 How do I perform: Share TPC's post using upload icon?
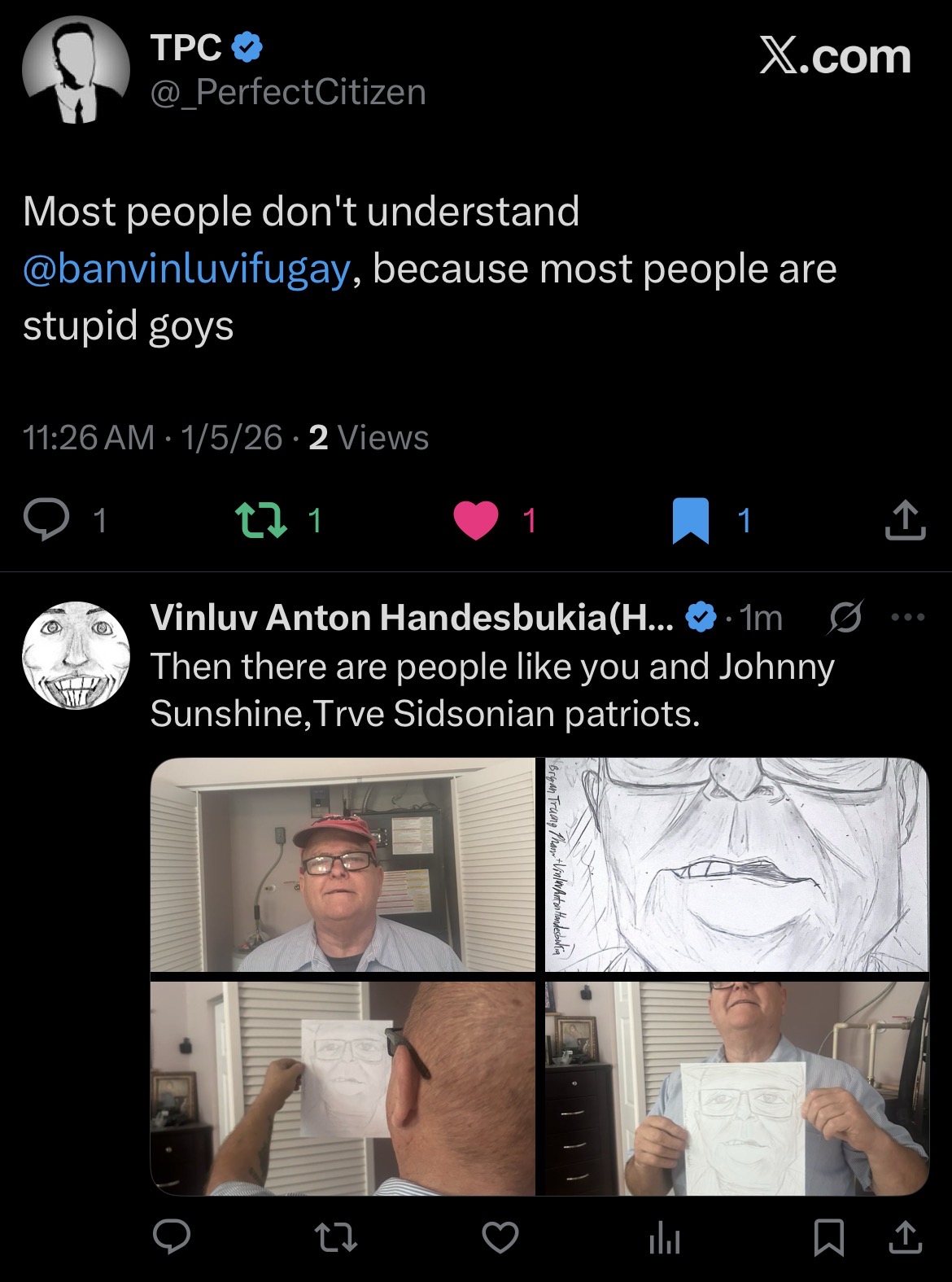pos(905,520)
